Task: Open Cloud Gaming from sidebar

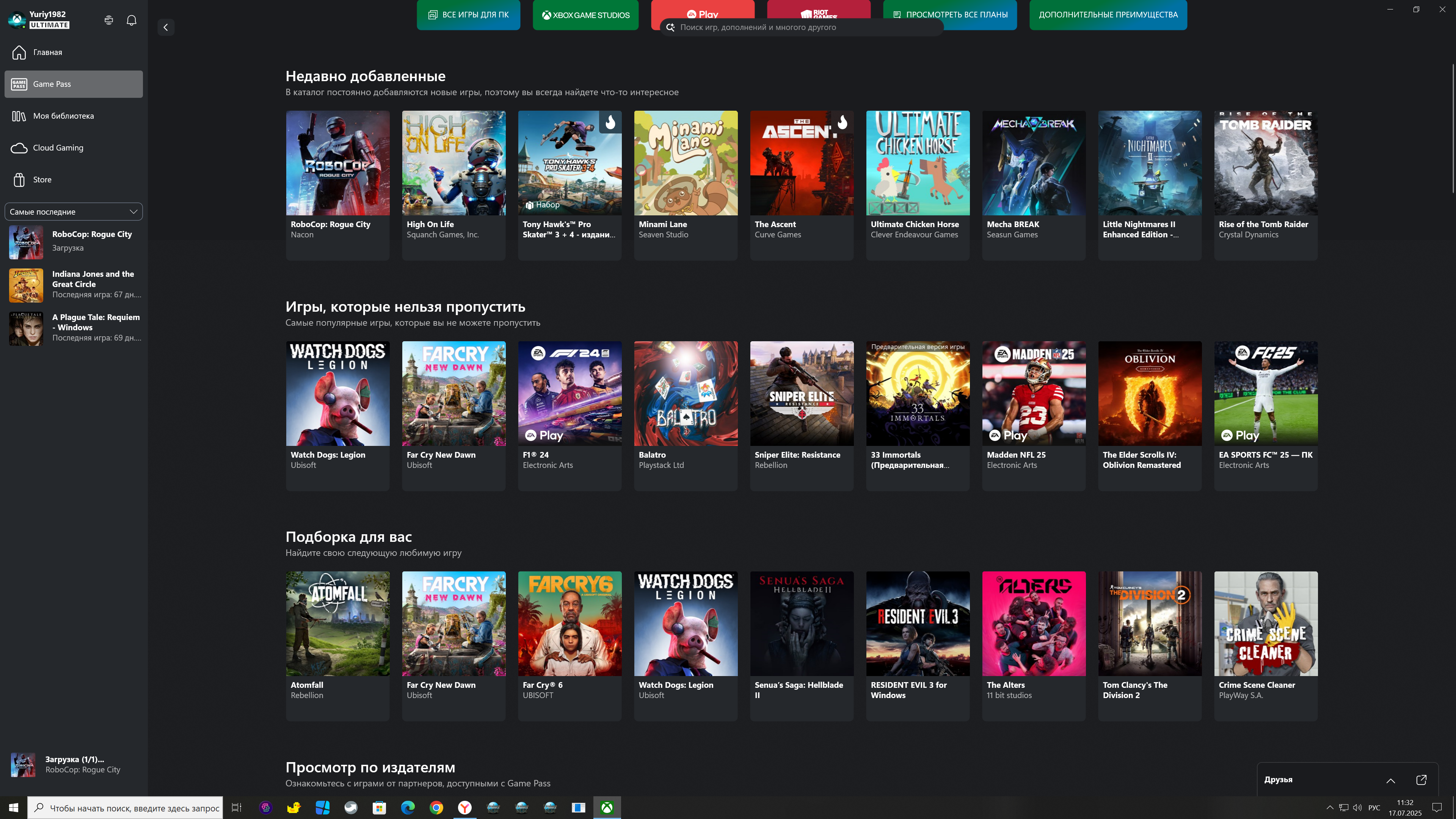Action: click(74, 147)
